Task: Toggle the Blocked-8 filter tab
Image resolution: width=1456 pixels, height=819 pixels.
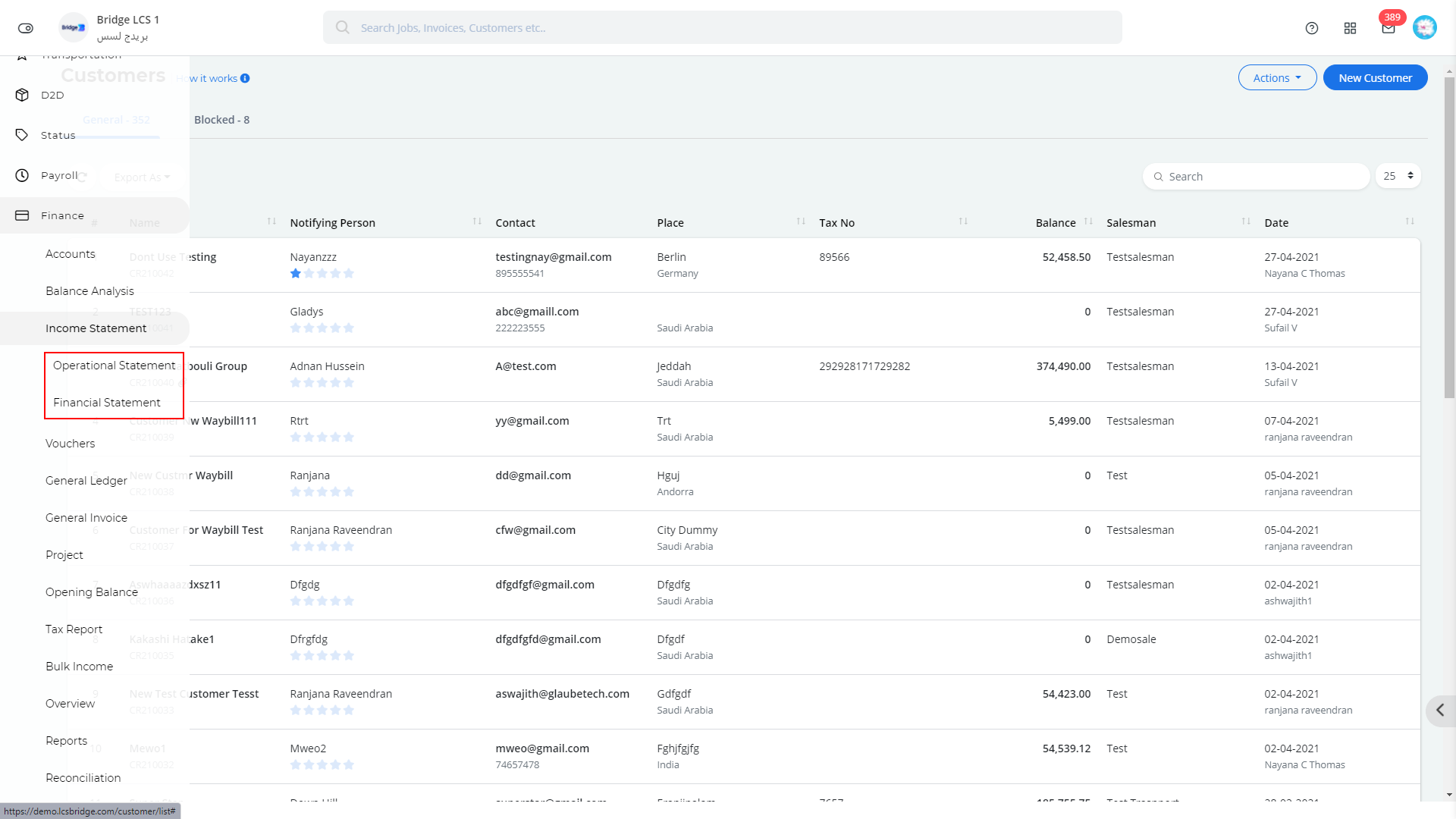Action: coord(221,119)
